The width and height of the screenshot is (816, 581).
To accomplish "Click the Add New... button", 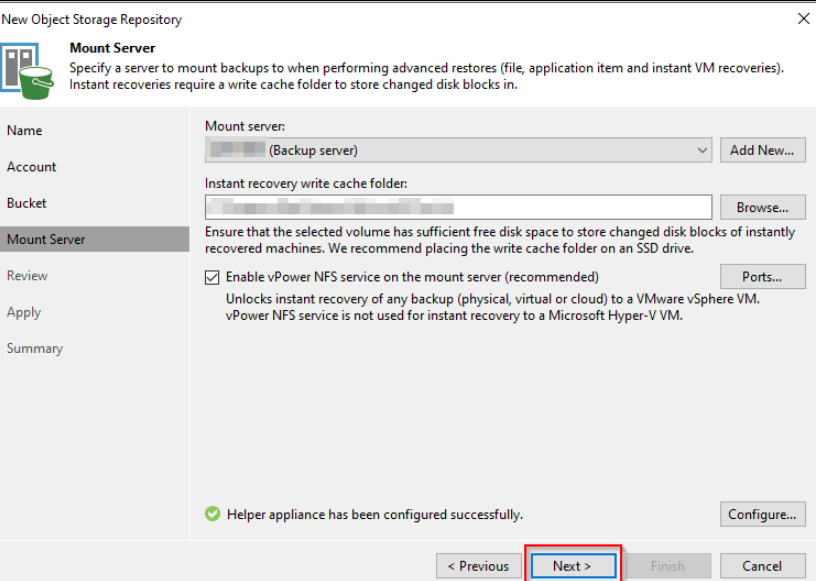I will tap(761, 150).
